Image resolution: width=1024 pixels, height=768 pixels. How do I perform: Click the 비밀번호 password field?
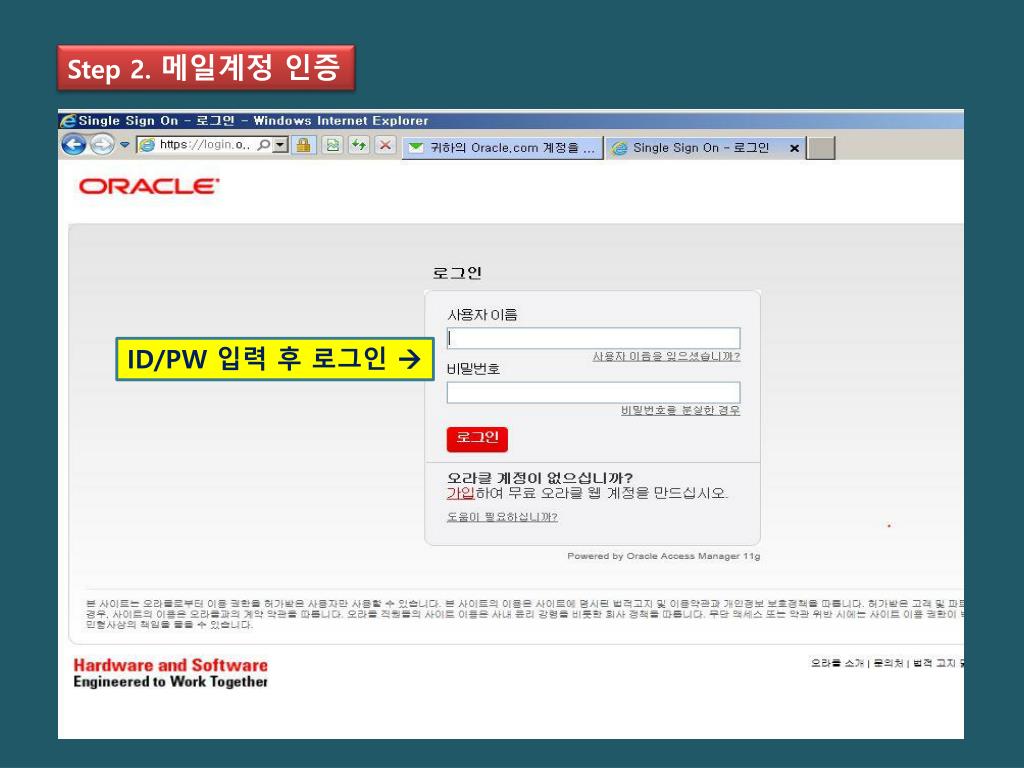coord(594,392)
